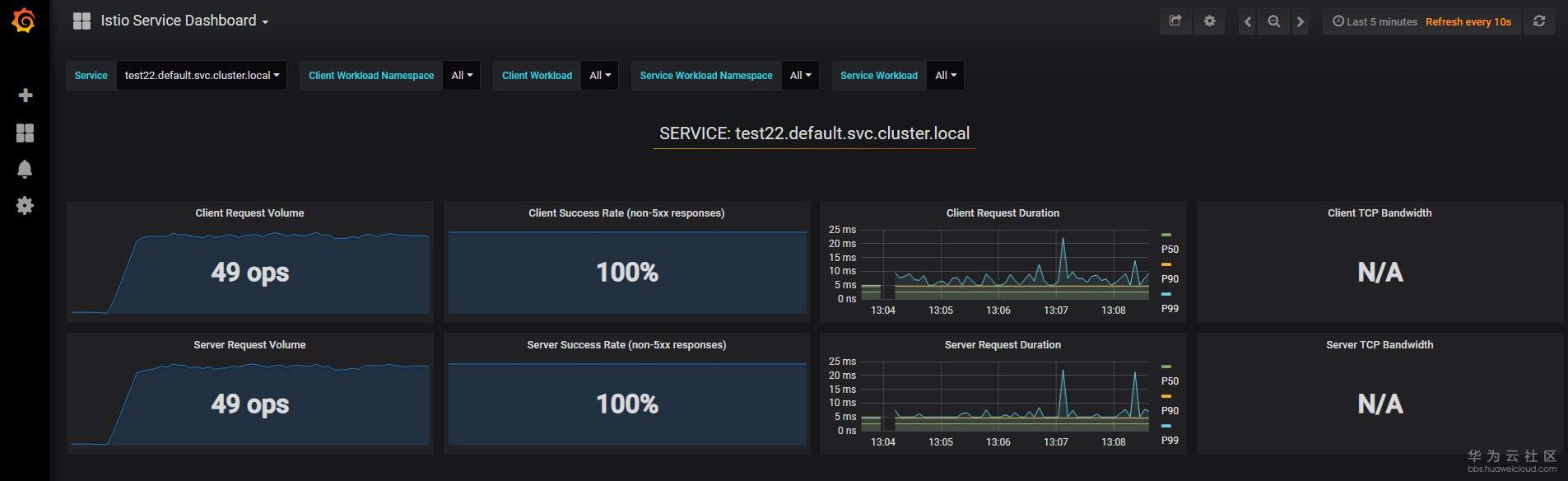The image size is (1568, 481).
Task: Toggle P50 series in Server Request Duration legend
Action: [x=1170, y=381]
